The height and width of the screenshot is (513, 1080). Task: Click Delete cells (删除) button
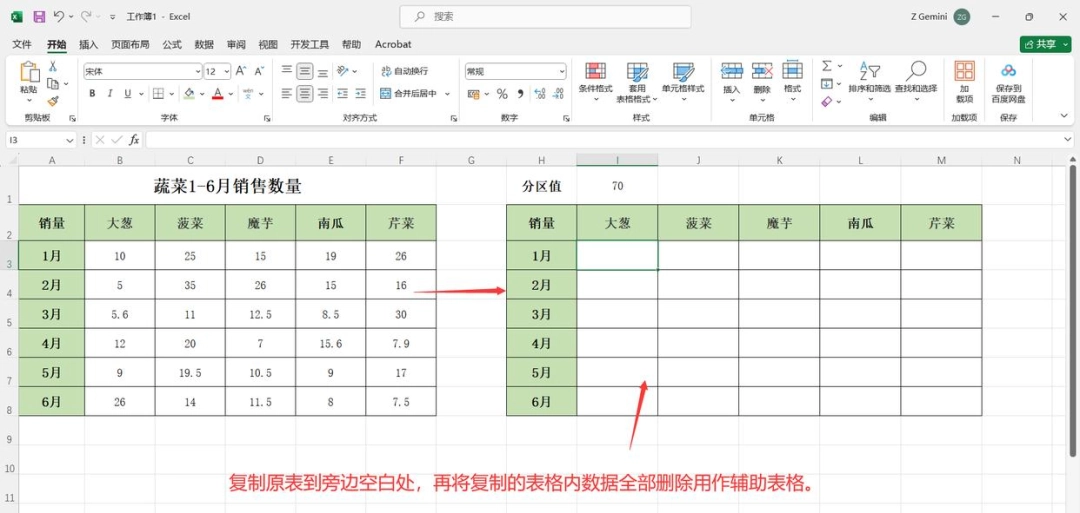(x=762, y=81)
